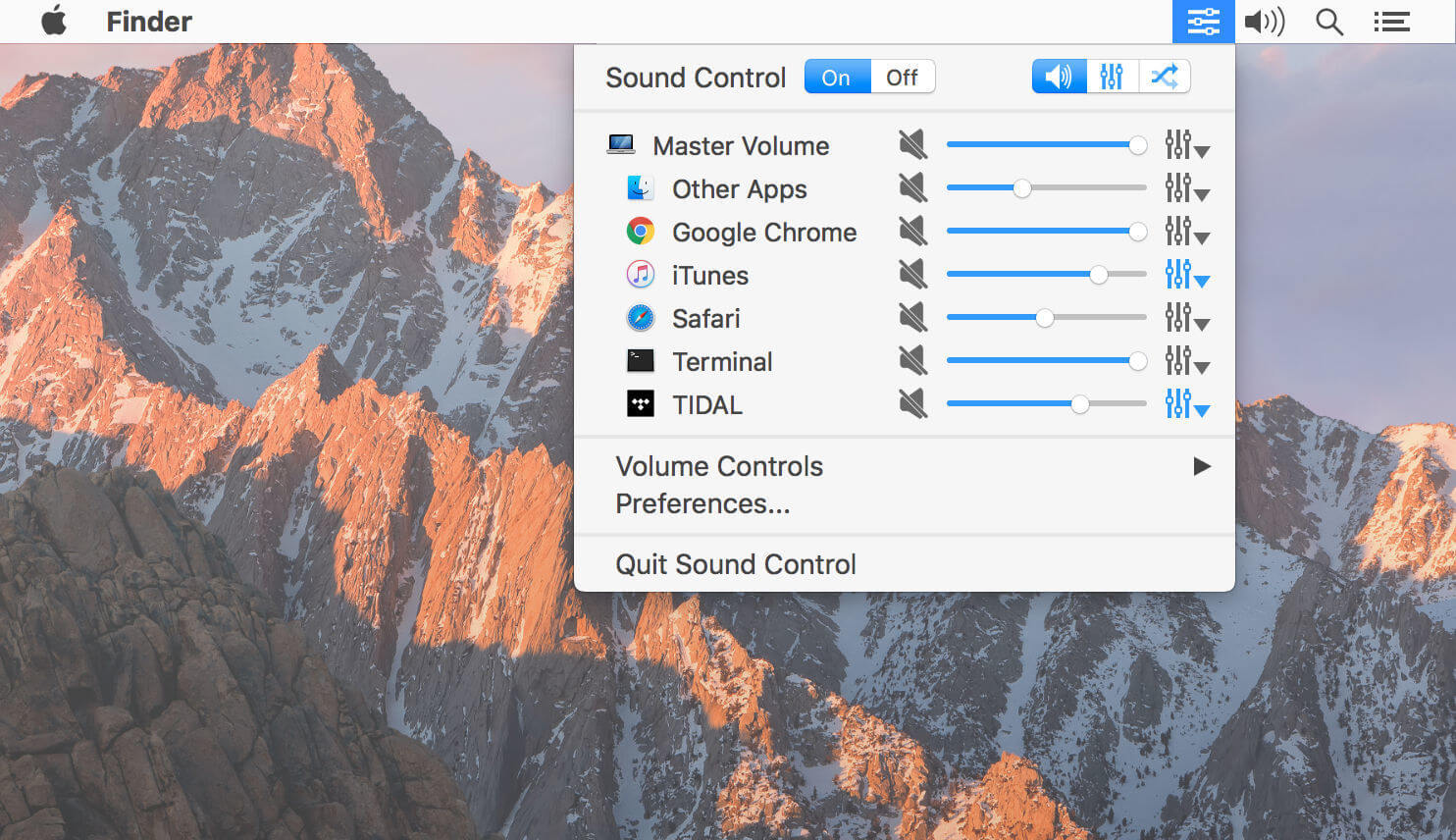Select the shuffle routing icon in header
The height and width of the screenshot is (840, 1456).
(x=1165, y=77)
